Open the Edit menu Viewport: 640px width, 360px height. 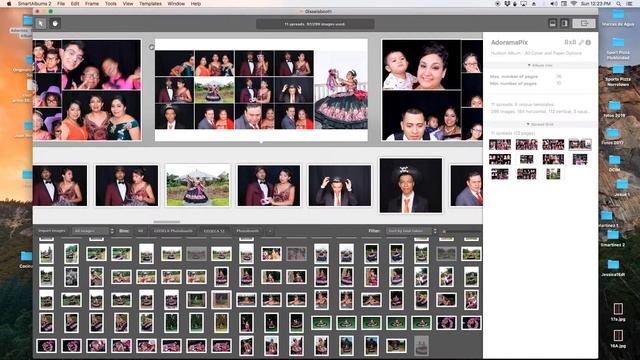click(75, 4)
